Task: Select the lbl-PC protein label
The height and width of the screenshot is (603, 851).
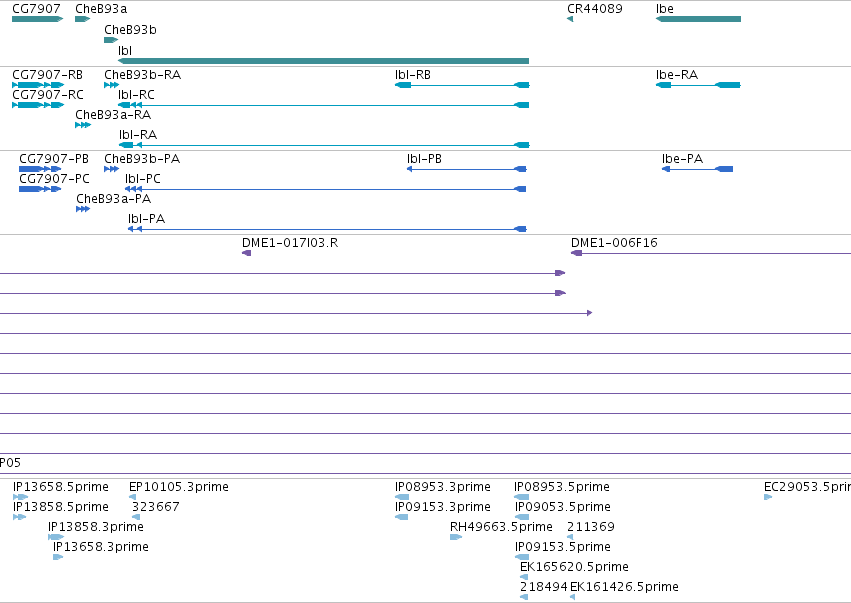Action: tap(143, 179)
